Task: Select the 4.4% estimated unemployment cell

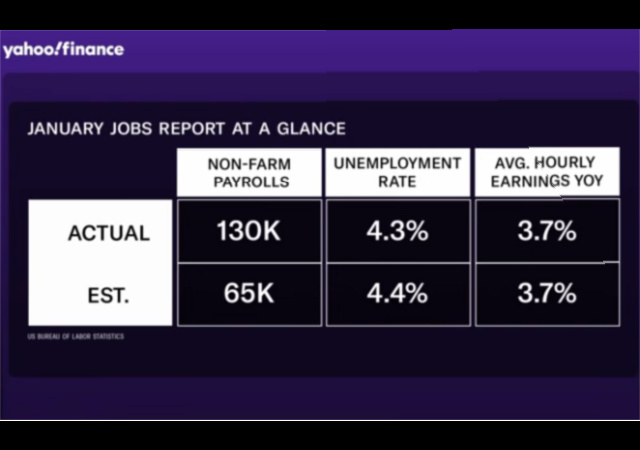Action: (397, 294)
